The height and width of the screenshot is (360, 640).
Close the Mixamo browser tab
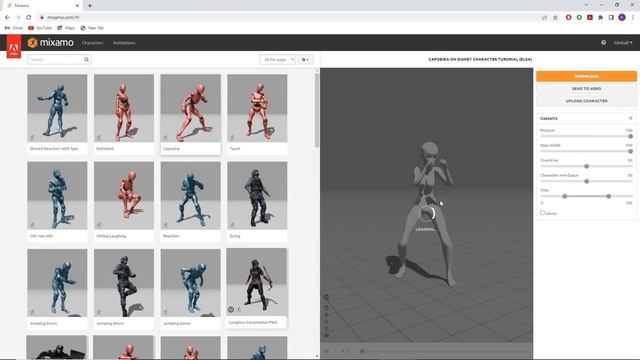[x=78, y=6]
